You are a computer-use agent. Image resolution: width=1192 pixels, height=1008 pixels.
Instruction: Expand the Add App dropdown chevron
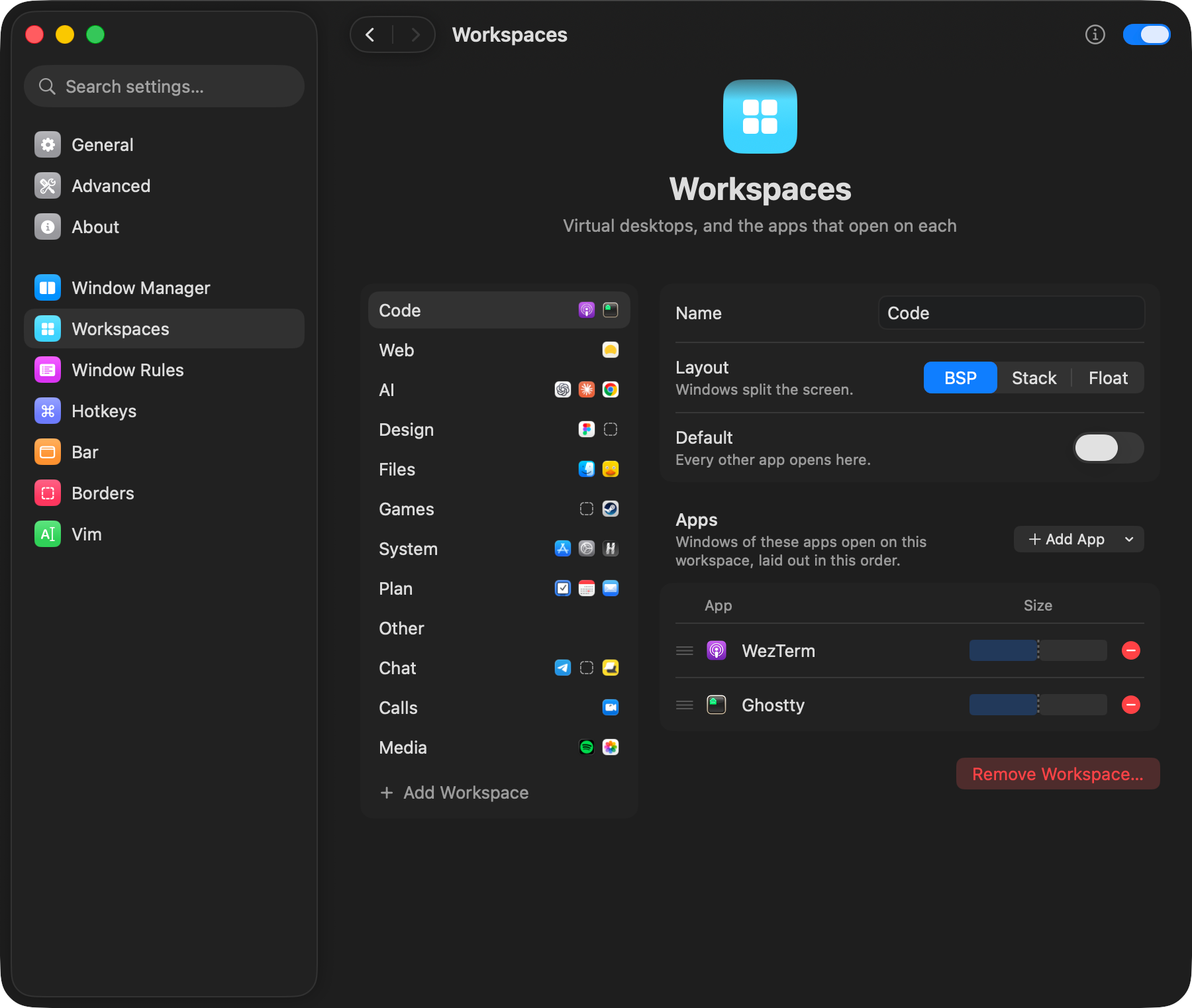[x=1129, y=540]
